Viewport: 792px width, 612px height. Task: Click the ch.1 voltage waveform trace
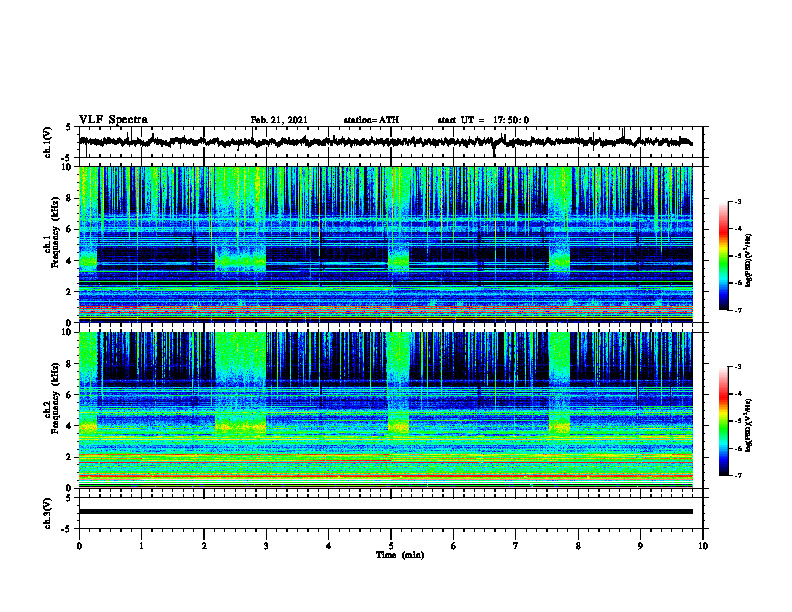point(385,142)
